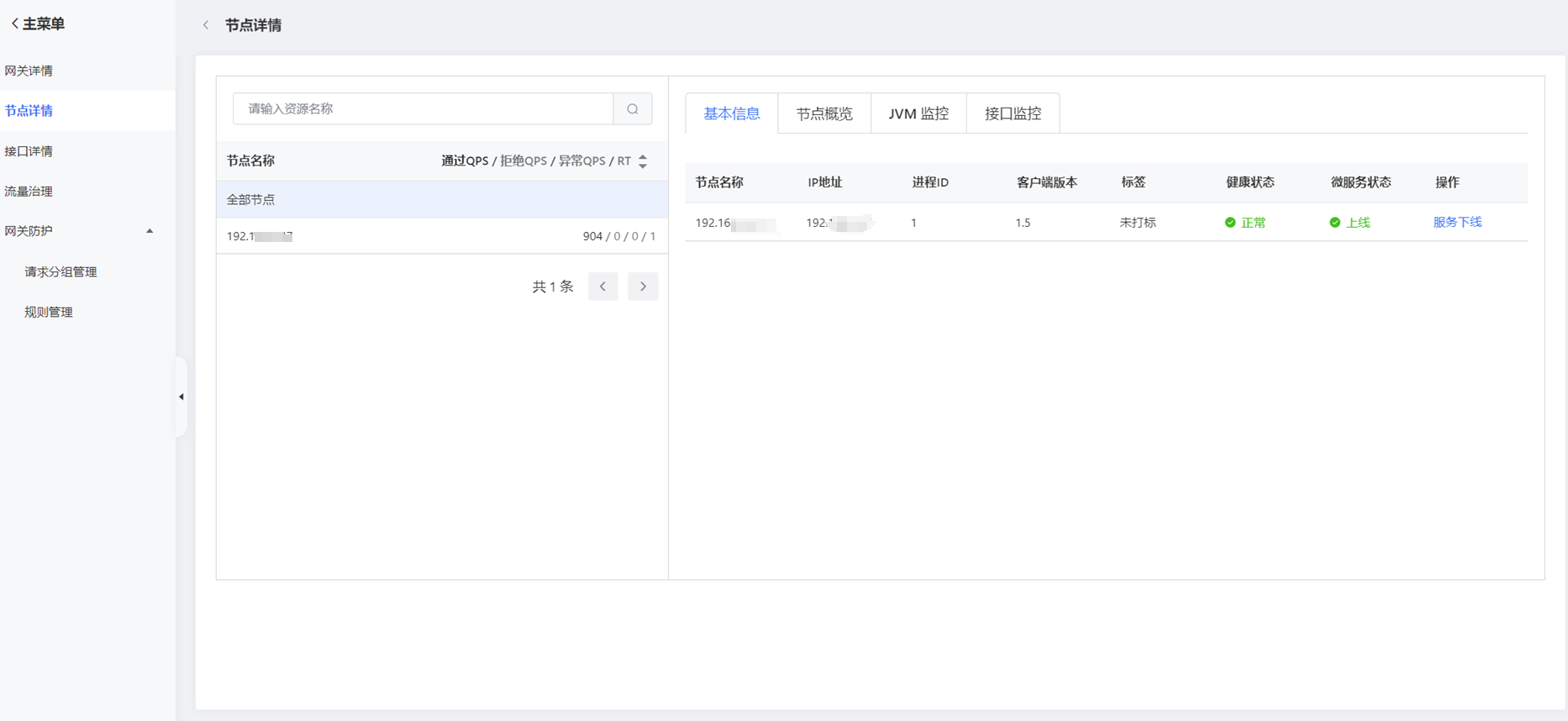Click the back arrow beside 节点详情 title
The width and height of the screenshot is (1568, 721).
click(x=206, y=25)
